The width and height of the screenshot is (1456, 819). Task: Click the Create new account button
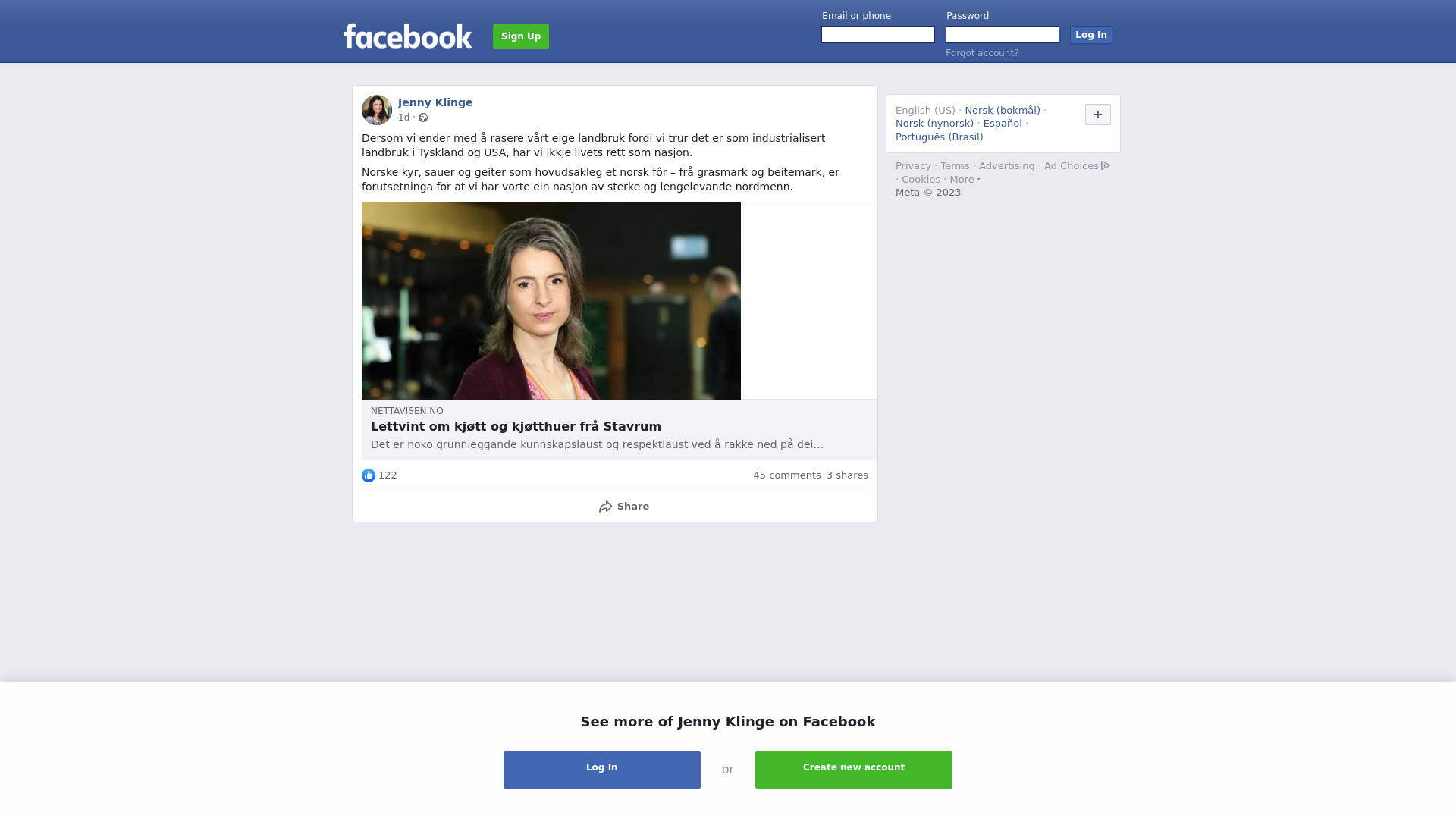(854, 770)
